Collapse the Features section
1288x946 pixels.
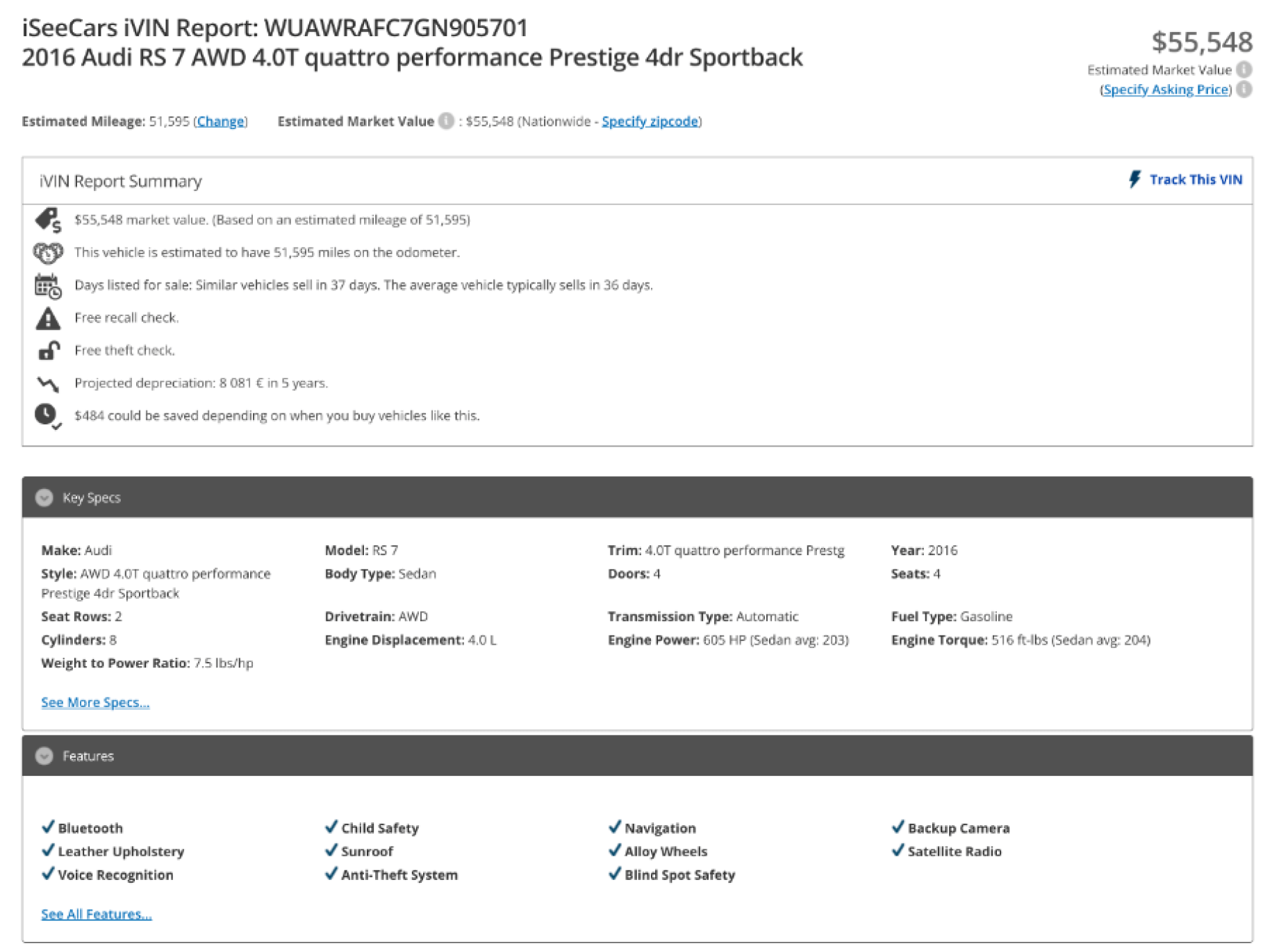(x=44, y=756)
